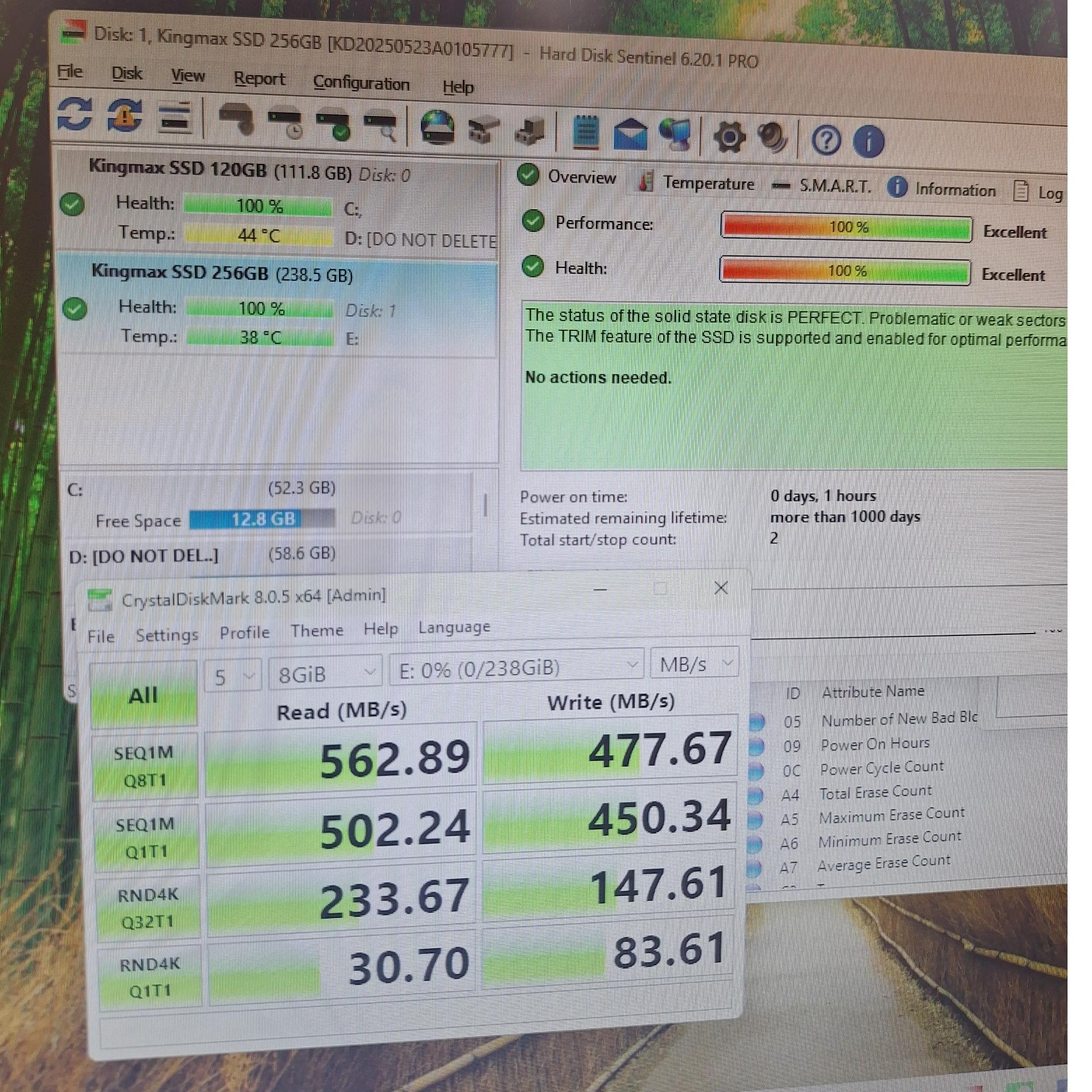This screenshot has height=1092, width=1092.
Task: Open the MB/s unit dropdown
Action: pos(694,664)
